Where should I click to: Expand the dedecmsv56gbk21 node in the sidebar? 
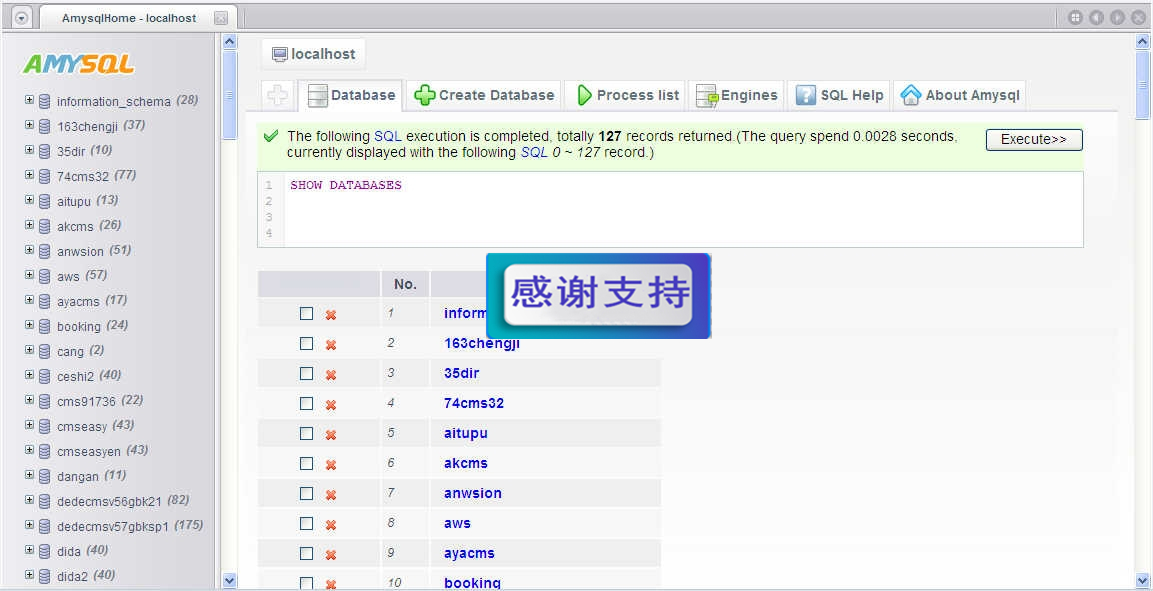(x=29, y=500)
